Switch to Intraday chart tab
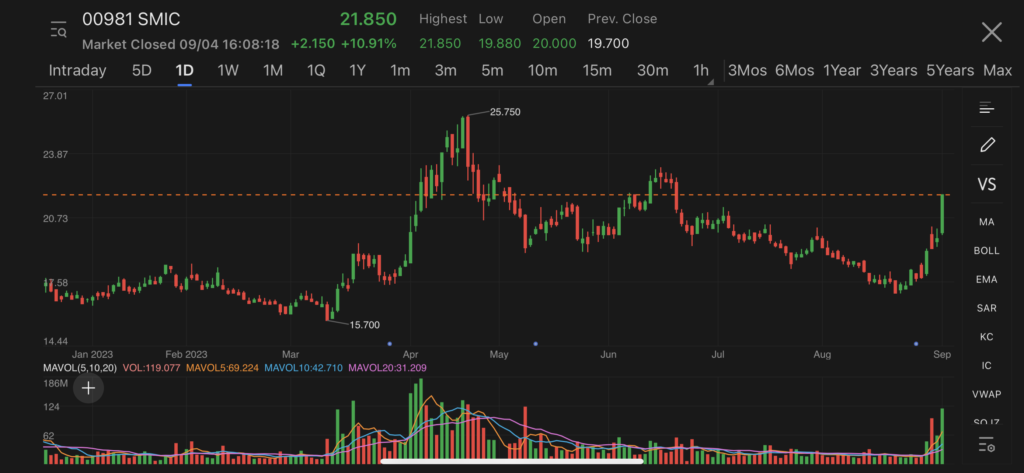 coord(77,71)
